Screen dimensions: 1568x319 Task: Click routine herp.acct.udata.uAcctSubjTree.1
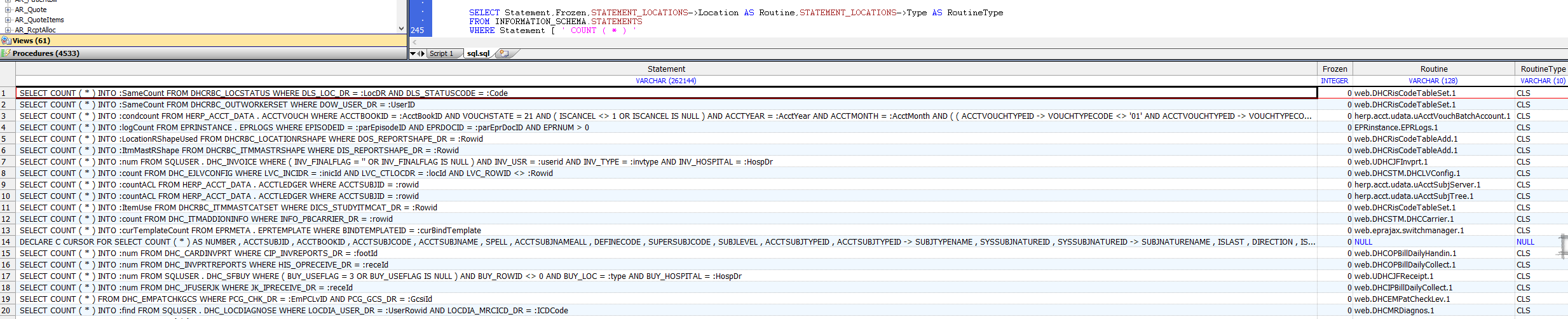click(x=1434, y=196)
